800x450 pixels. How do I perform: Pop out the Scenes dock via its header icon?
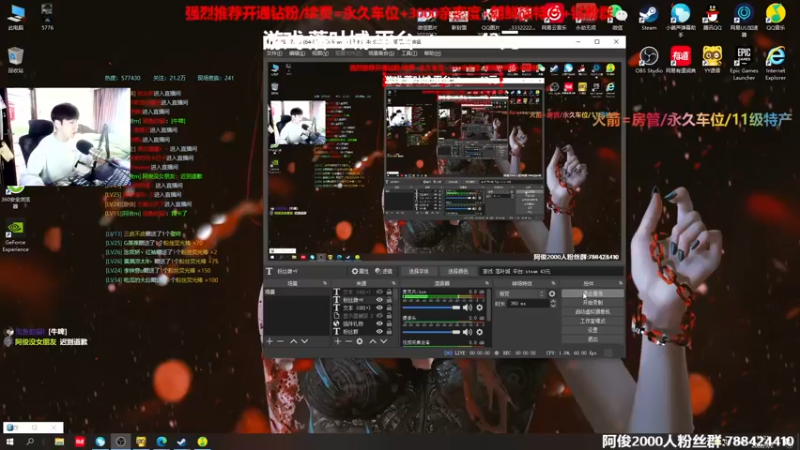[x=325, y=283]
